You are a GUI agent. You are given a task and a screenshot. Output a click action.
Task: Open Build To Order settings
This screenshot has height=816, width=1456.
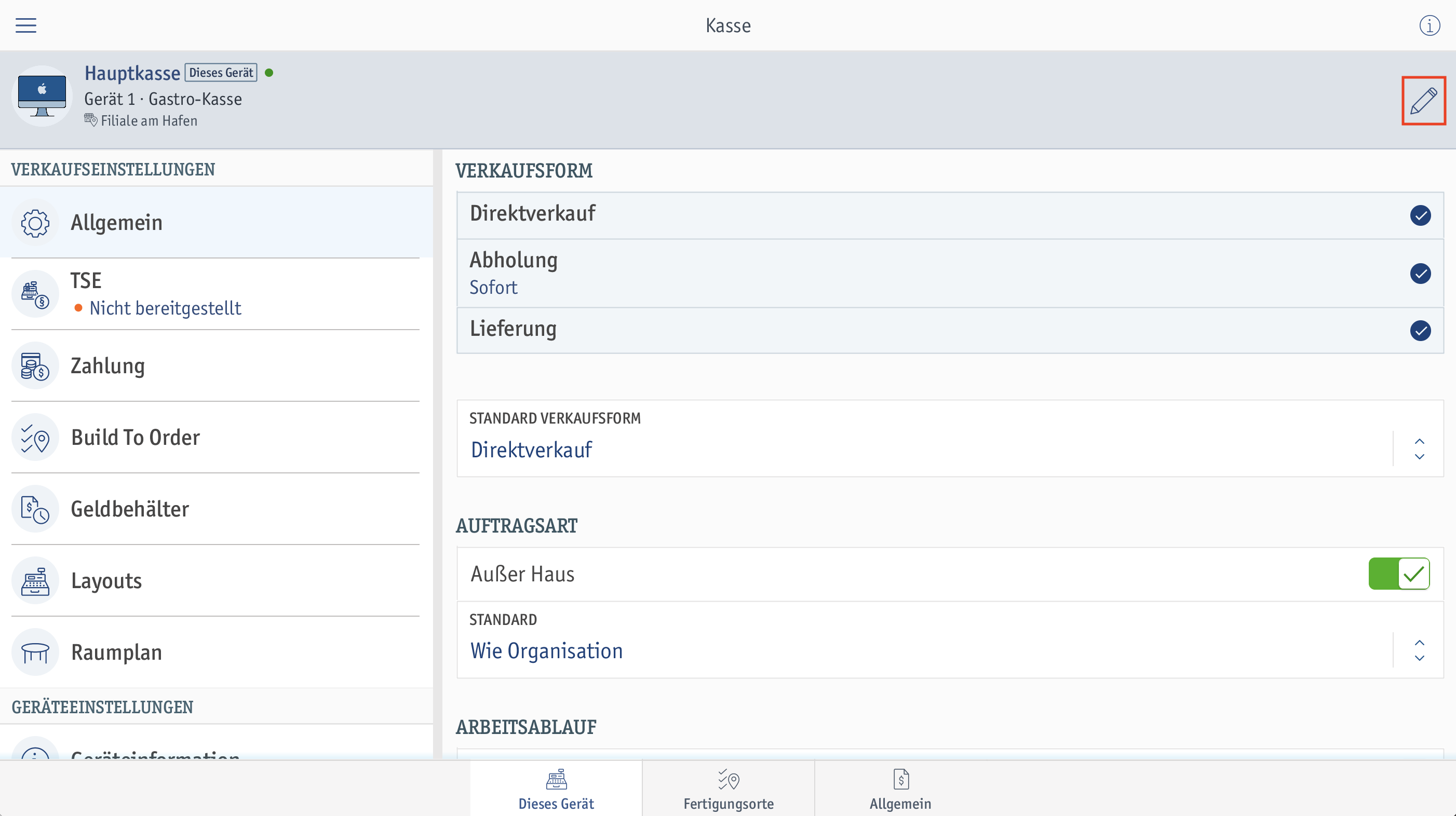point(217,438)
